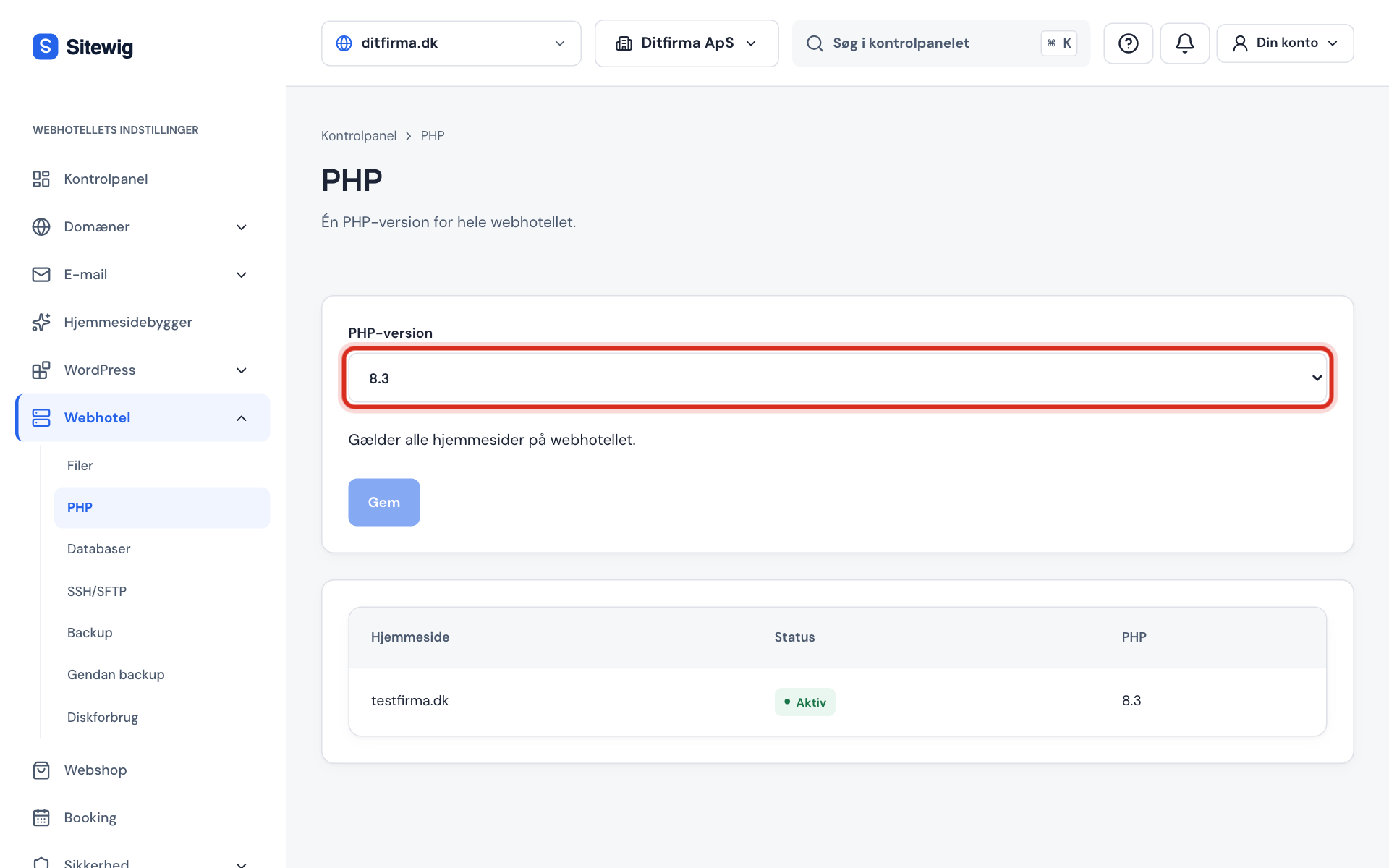Open Backup in the Webhotel submenu

(x=162, y=633)
